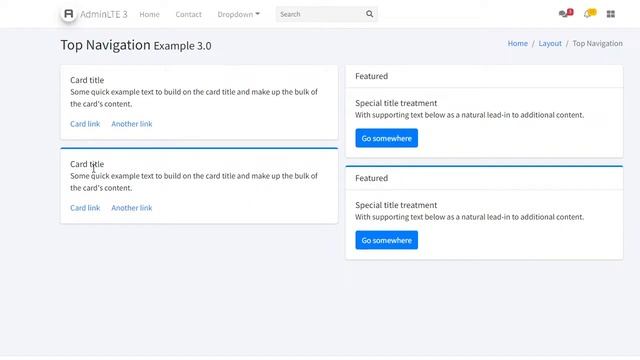
Task: Follow the Layout breadcrumb link
Action: pos(550,43)
